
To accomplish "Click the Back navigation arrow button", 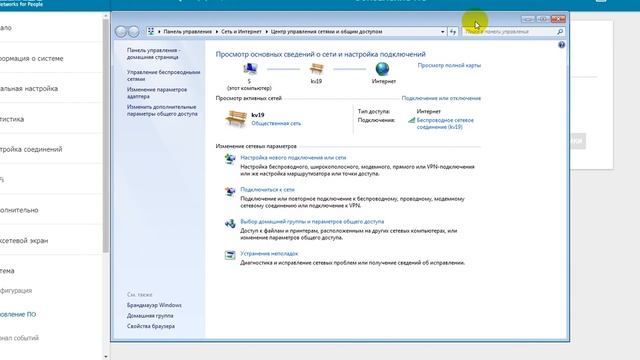I will click(x=121, y=31).
